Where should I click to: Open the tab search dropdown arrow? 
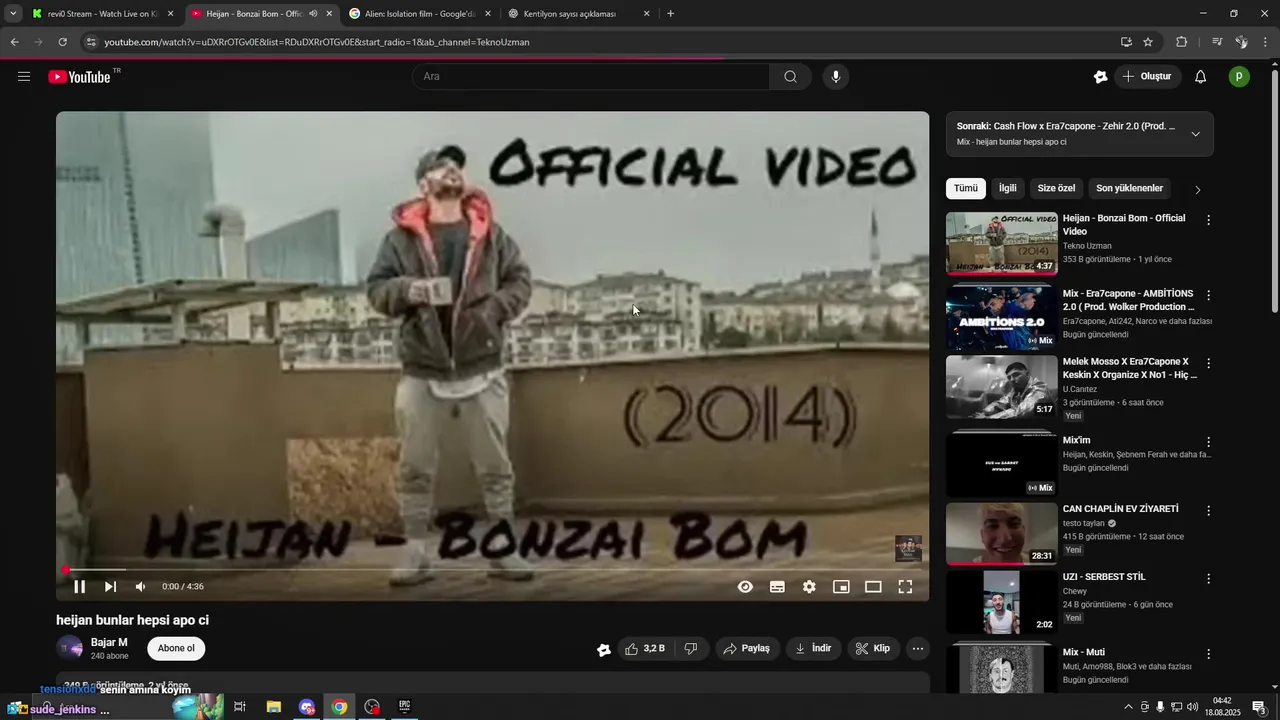(13, 14)
